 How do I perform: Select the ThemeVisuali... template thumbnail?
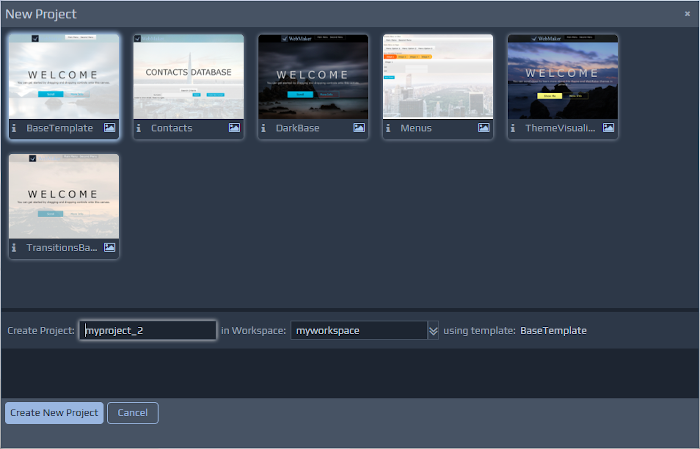pyautogui.click(x=562, y=76)
